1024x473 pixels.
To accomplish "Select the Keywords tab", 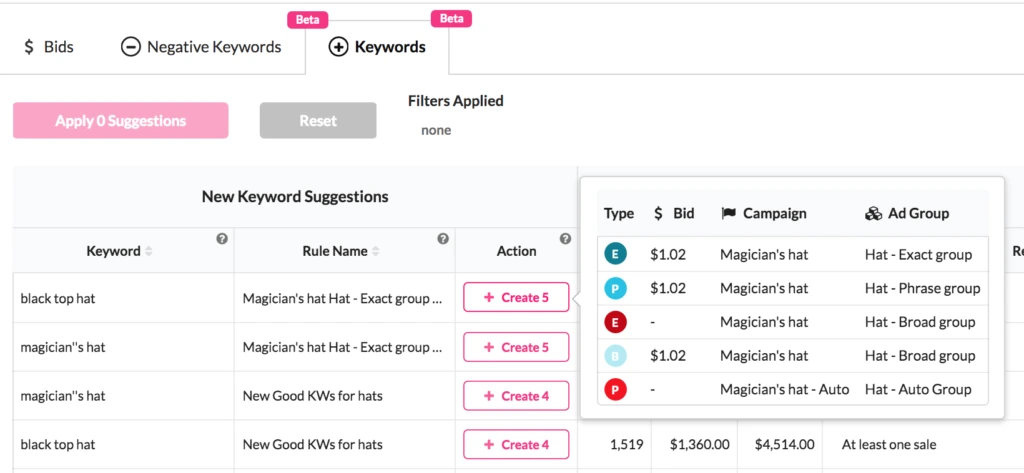I will (x=377, y=47).
